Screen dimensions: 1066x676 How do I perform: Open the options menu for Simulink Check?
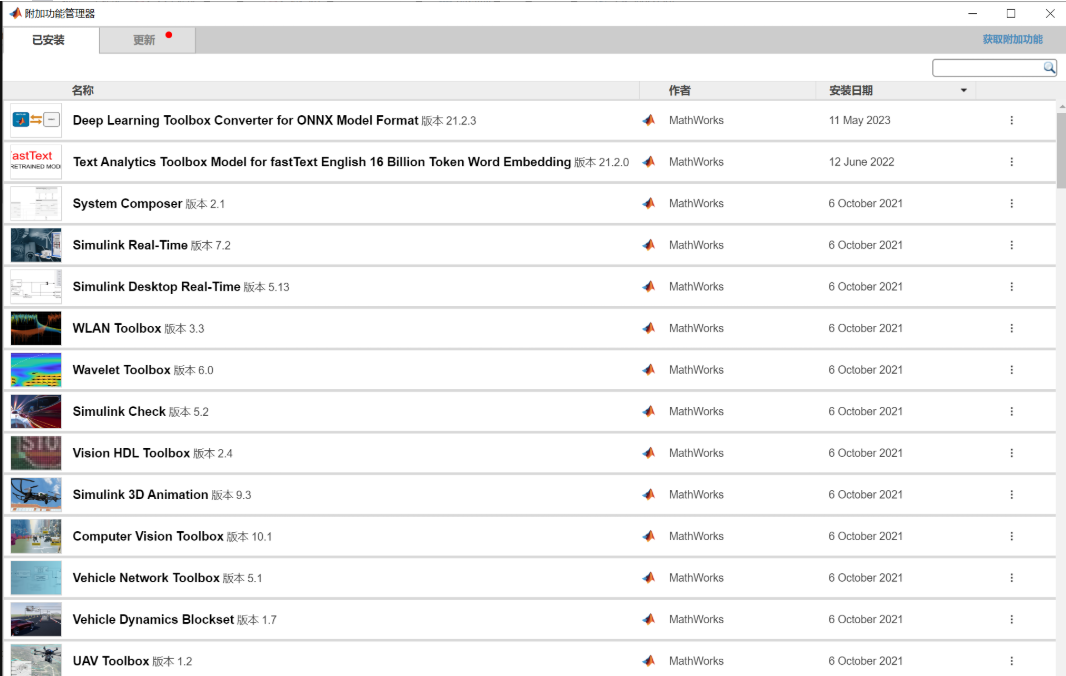[1011, 411]
